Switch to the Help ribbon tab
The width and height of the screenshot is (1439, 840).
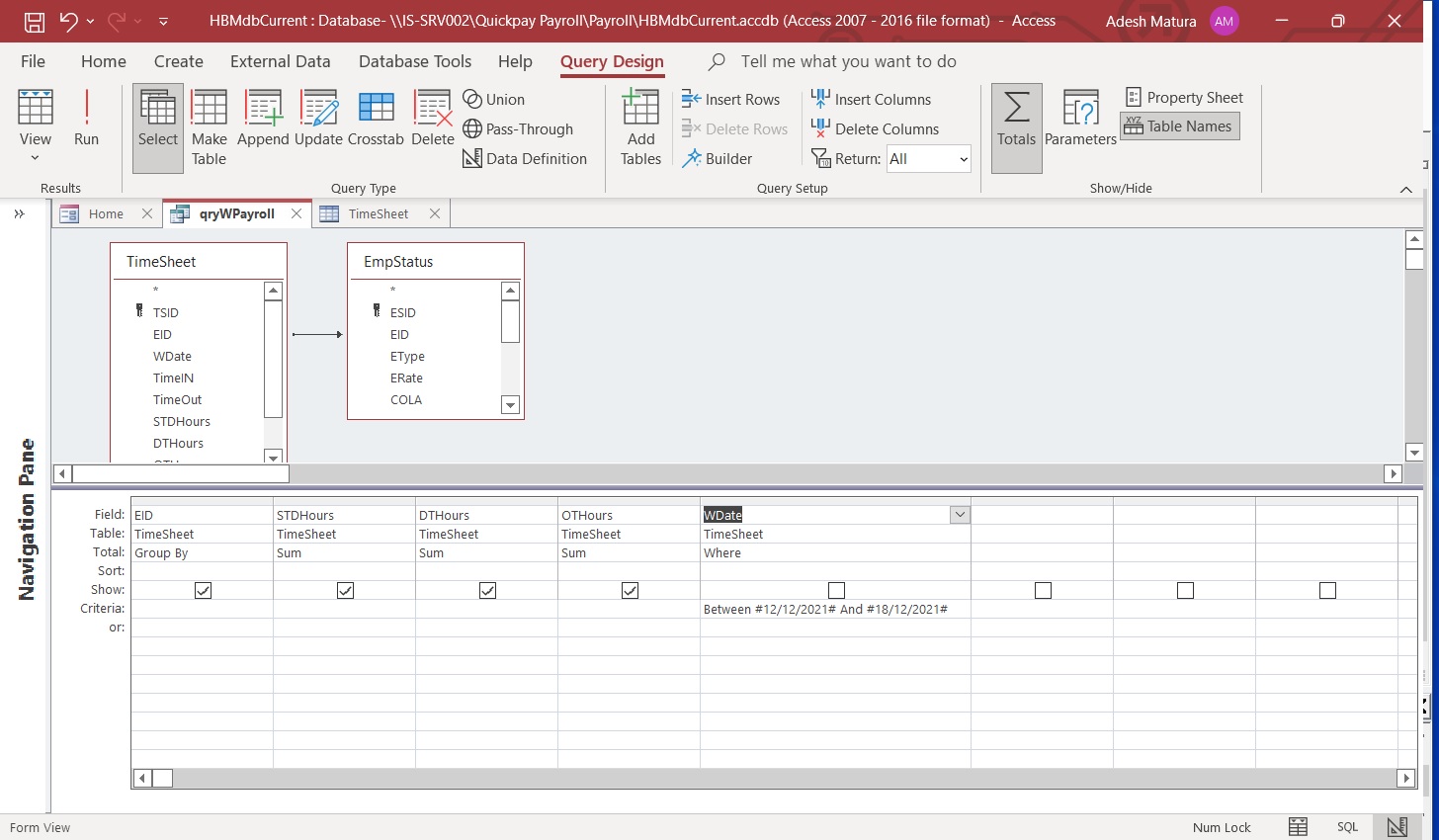[x=515, y=61]
